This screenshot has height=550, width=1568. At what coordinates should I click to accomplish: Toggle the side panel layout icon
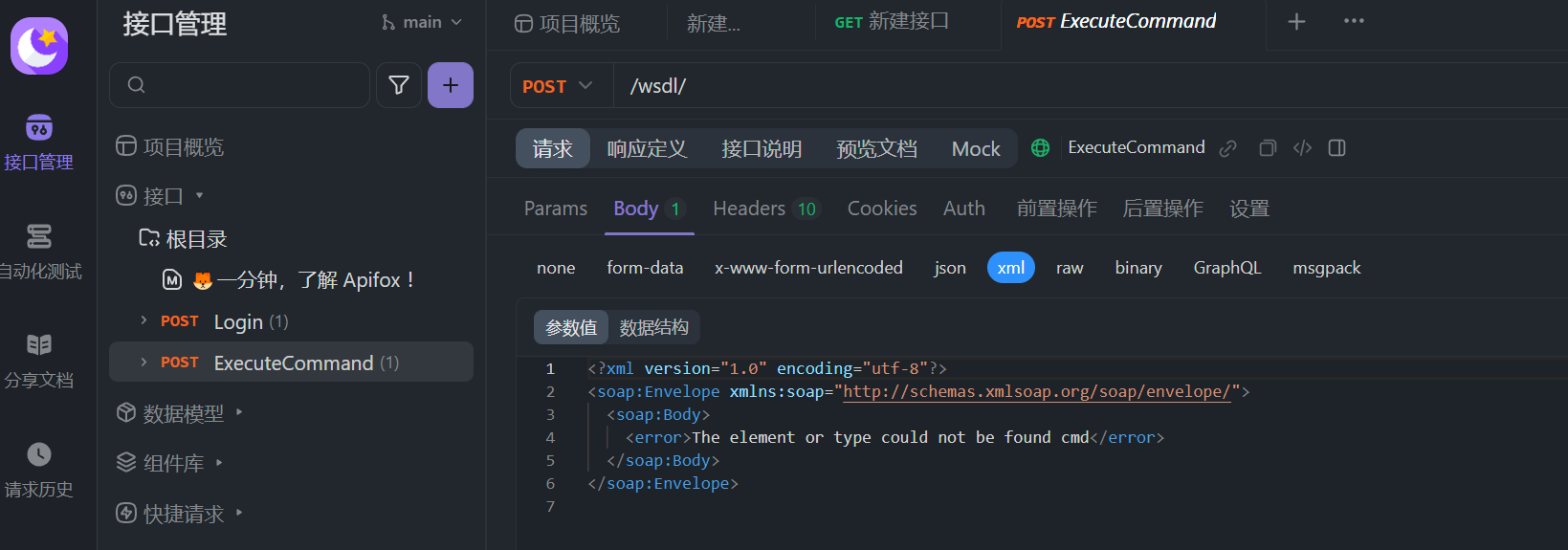[1337, 148]
